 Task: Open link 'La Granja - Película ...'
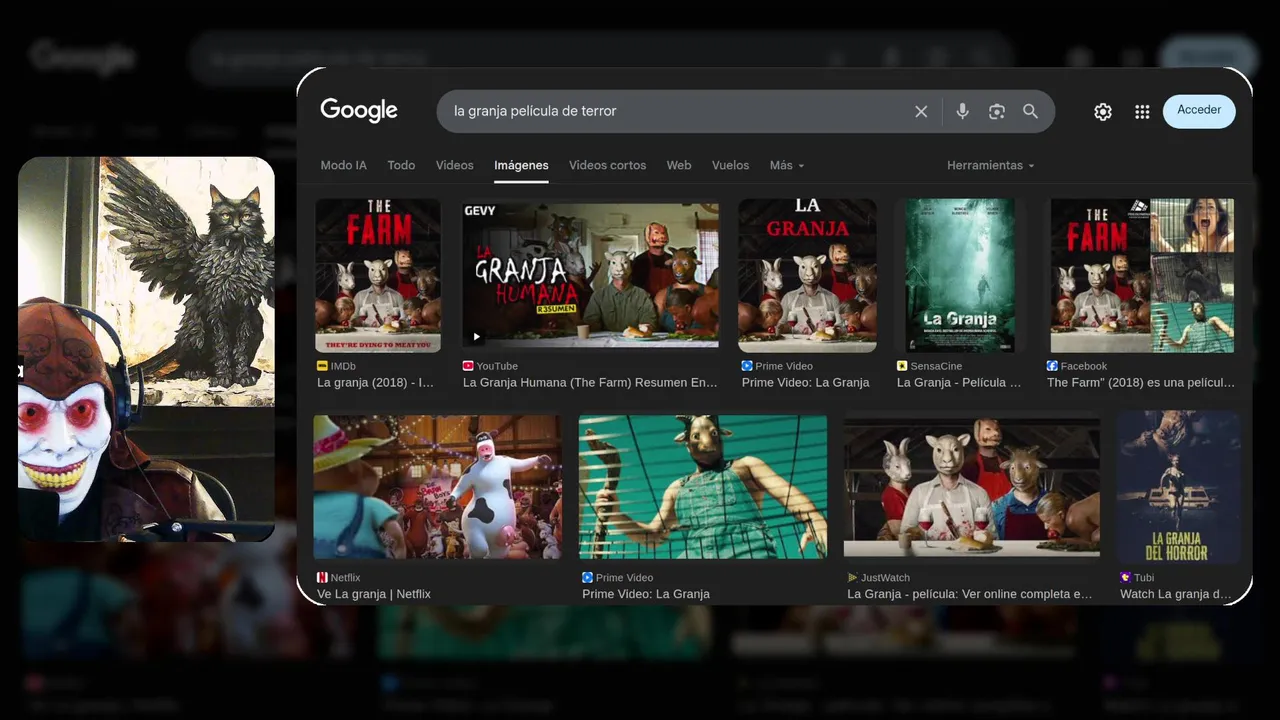coord(959,382)
